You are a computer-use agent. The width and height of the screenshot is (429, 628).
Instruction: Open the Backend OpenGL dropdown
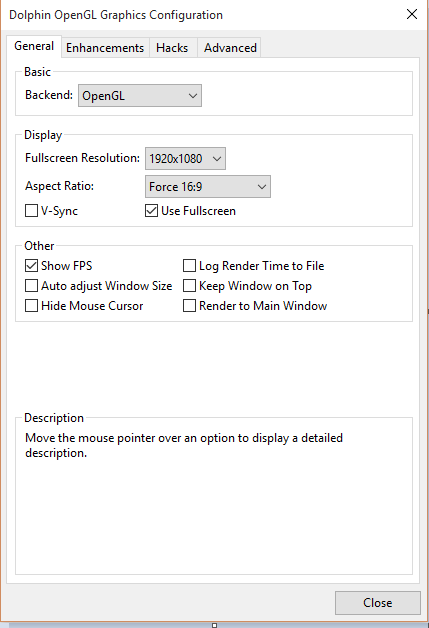click(140, 96)
